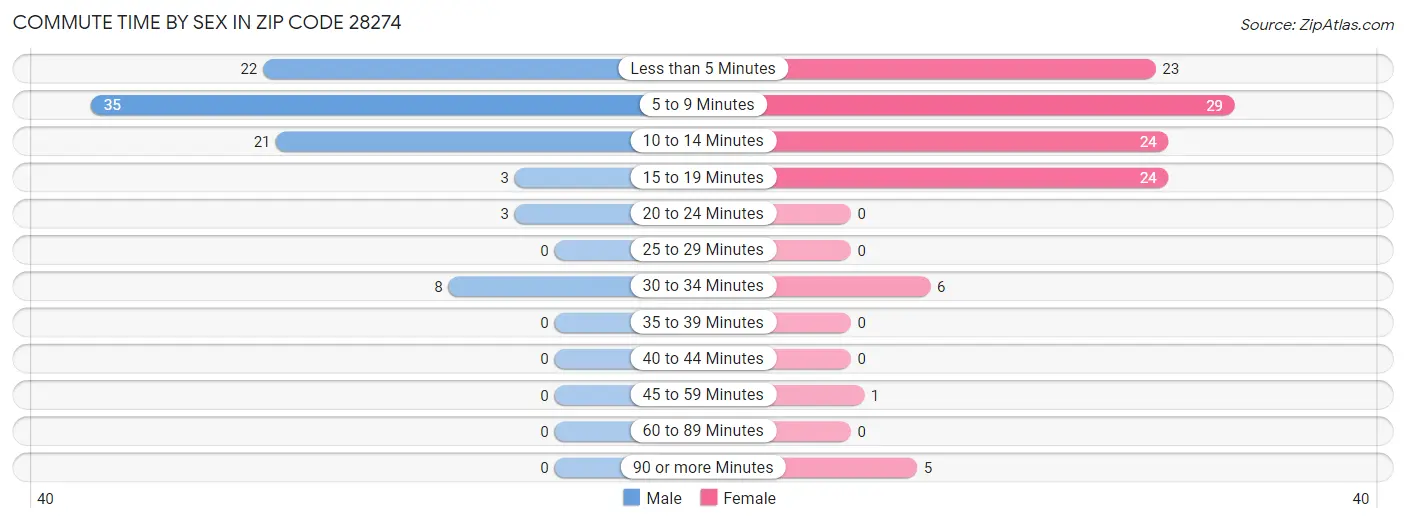
Task: Click the female 90 or more Minutes bar
Action: pyautogui.click(x=846, y=468)
